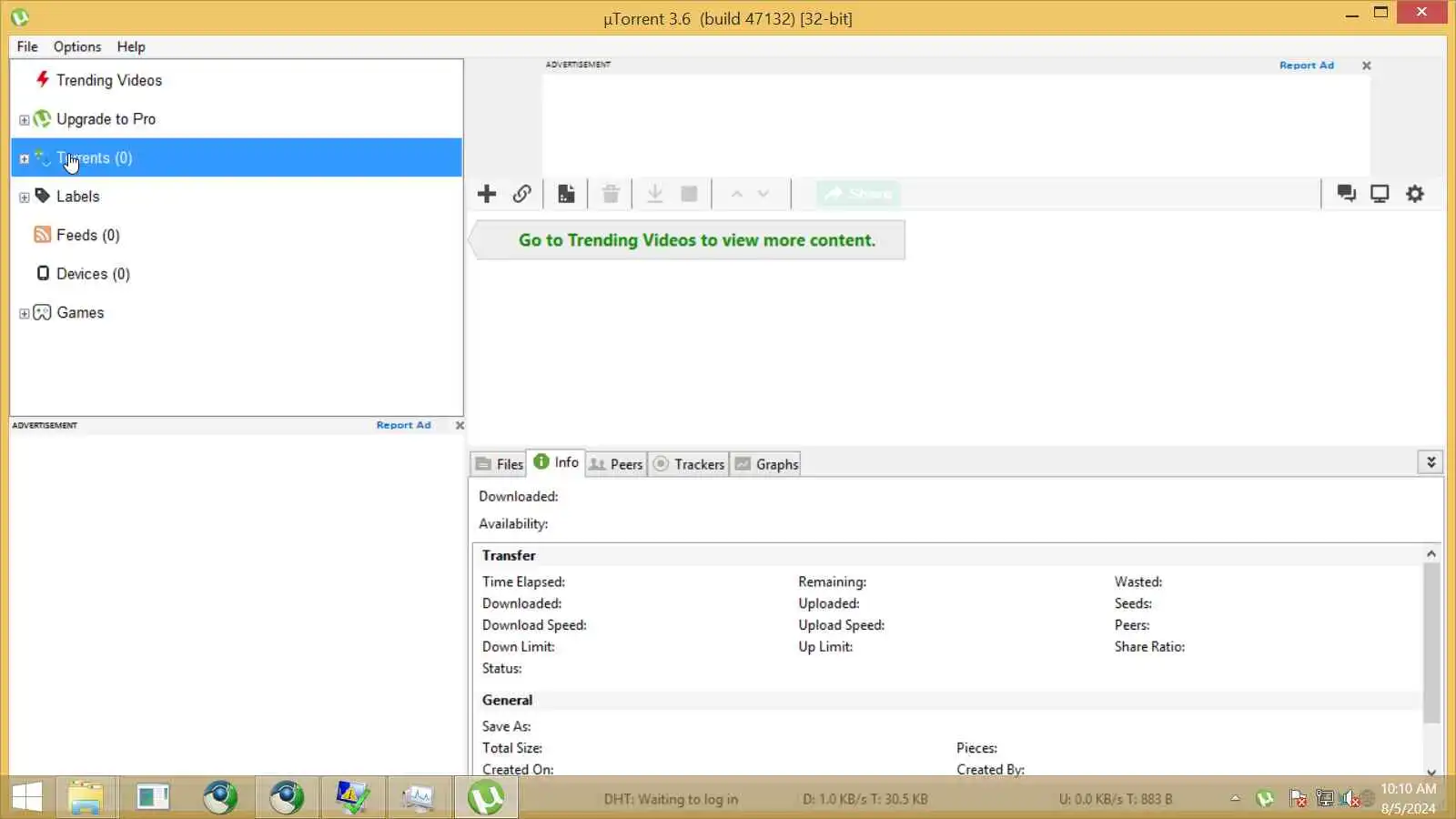Click the upload speed status 'U: 0.0 KB/s'
1456x819 pixels.
tap(1116, 799)
